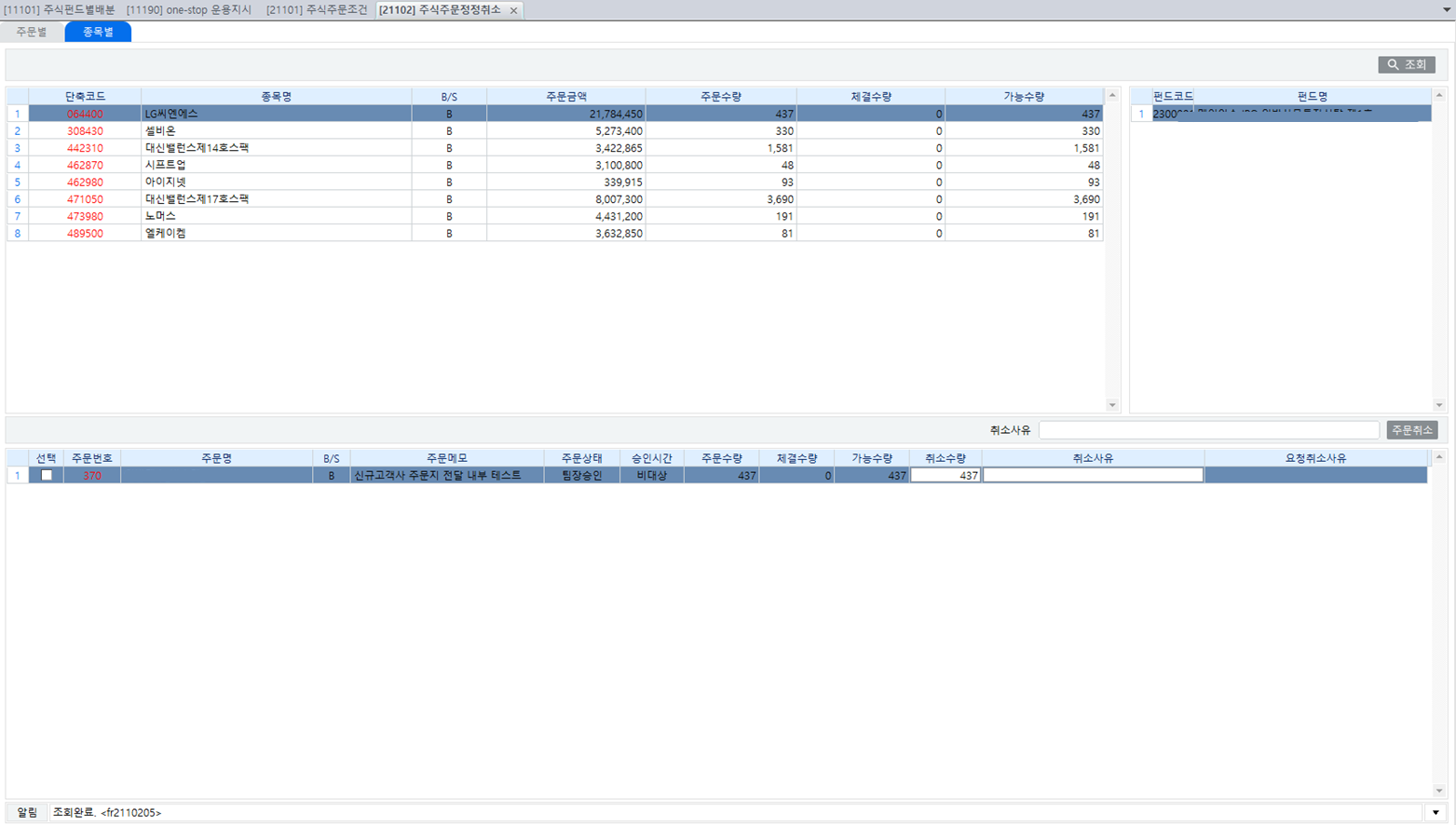1456x825 pixels.
Task: Select the [21102] 주식주문정정취소 tab
Action: point(440,9)
